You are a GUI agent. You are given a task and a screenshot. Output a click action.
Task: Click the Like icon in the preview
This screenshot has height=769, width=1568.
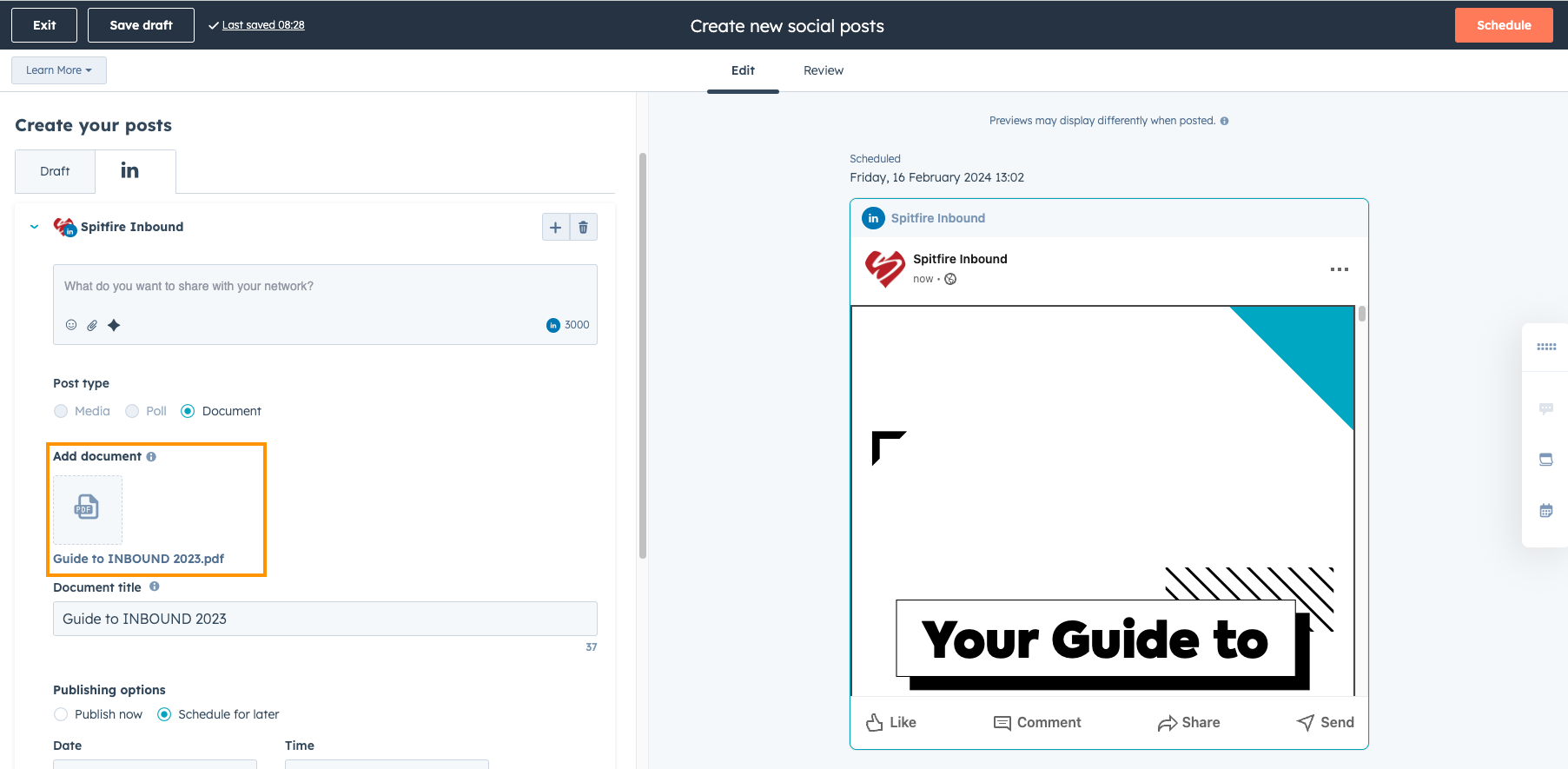[875, 722]
